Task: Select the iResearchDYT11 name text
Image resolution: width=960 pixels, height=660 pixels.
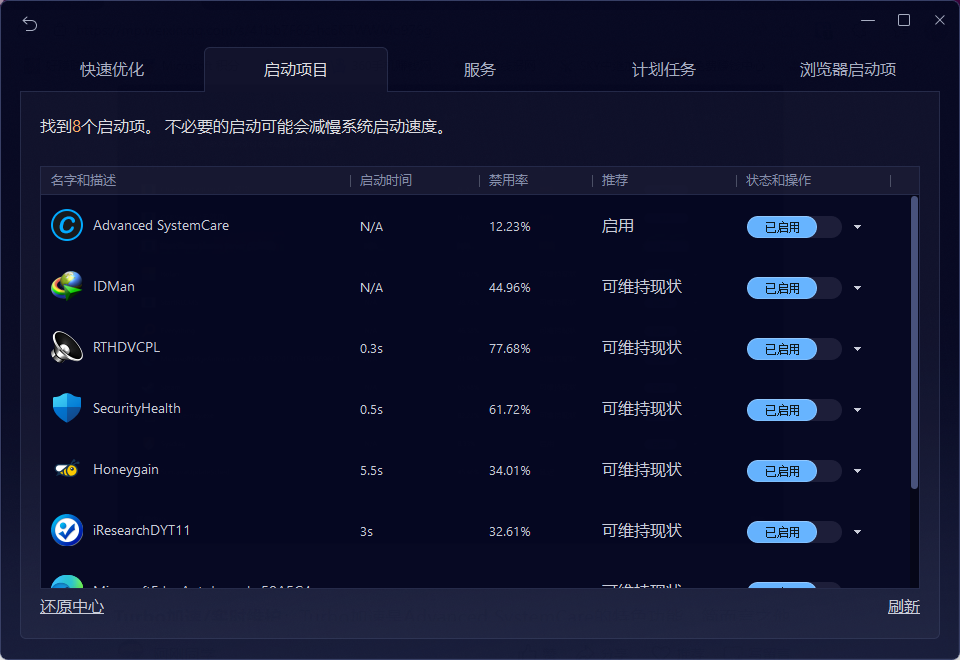Action: coord(141,530)
